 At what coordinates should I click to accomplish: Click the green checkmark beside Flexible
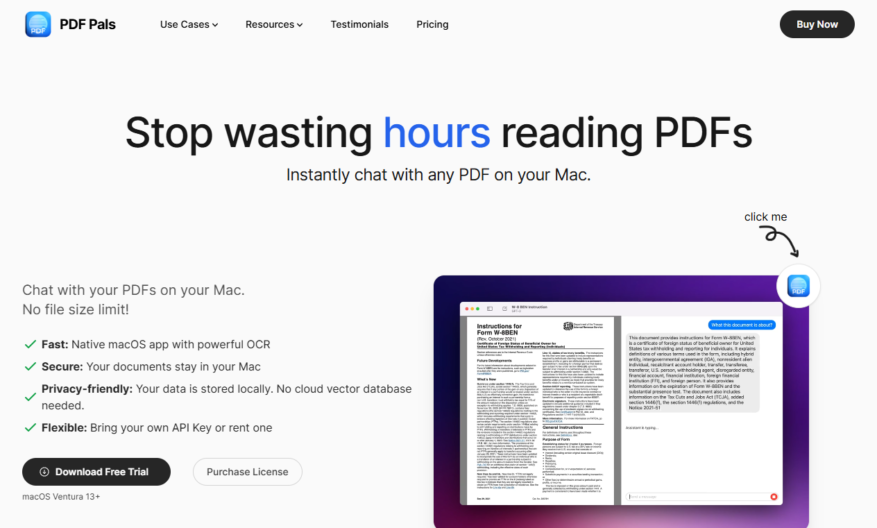pos(30,427)
